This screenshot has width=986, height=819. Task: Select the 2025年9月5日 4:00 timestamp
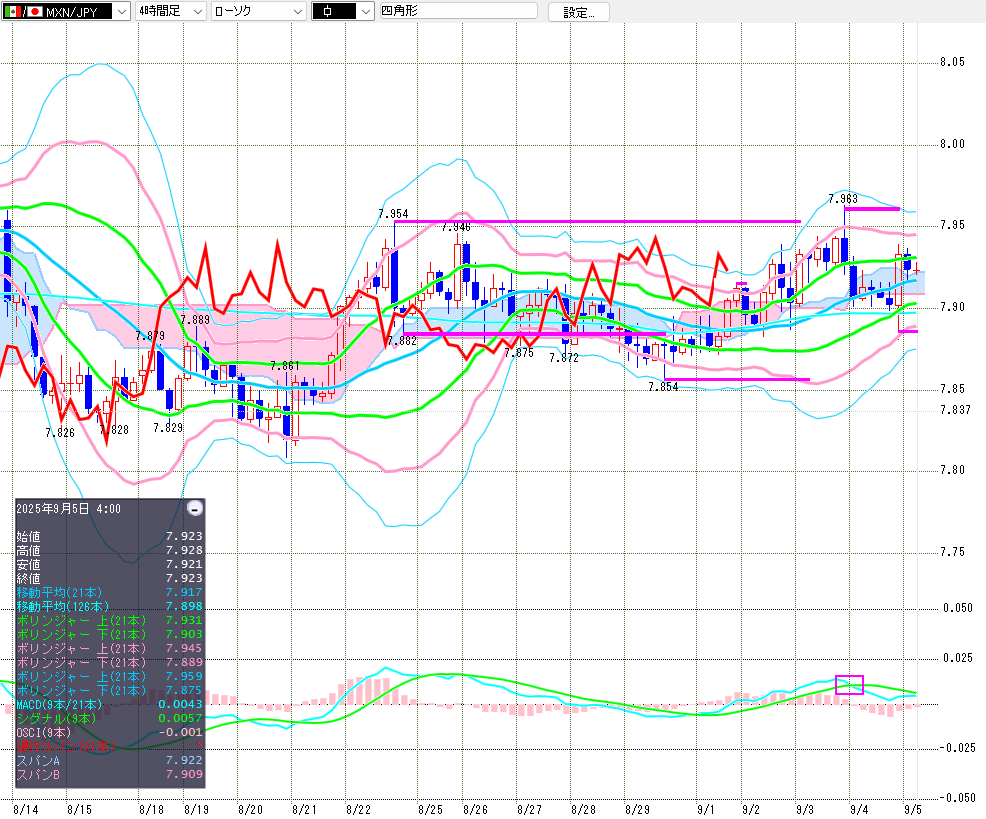tap(69, 509)
